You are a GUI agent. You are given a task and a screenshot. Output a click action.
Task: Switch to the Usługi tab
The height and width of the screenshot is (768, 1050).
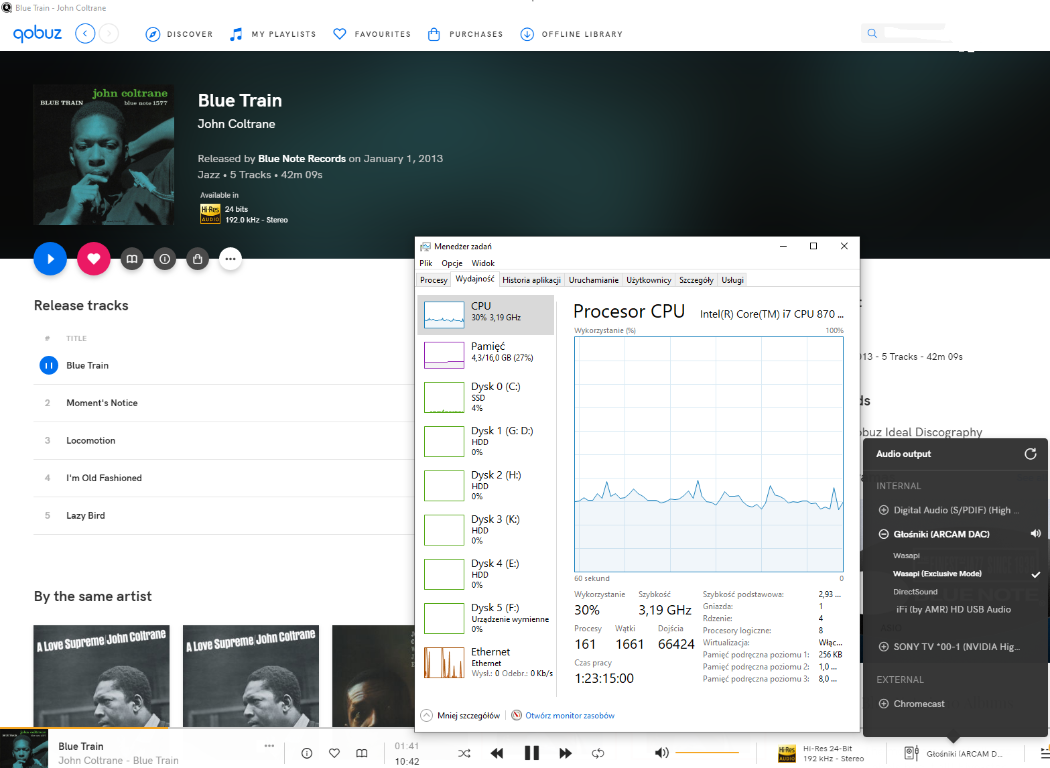[733, 280]
